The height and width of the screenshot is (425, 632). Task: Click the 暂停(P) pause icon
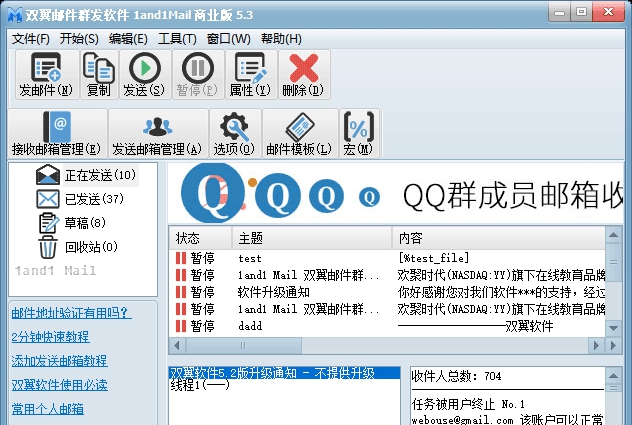198,68
